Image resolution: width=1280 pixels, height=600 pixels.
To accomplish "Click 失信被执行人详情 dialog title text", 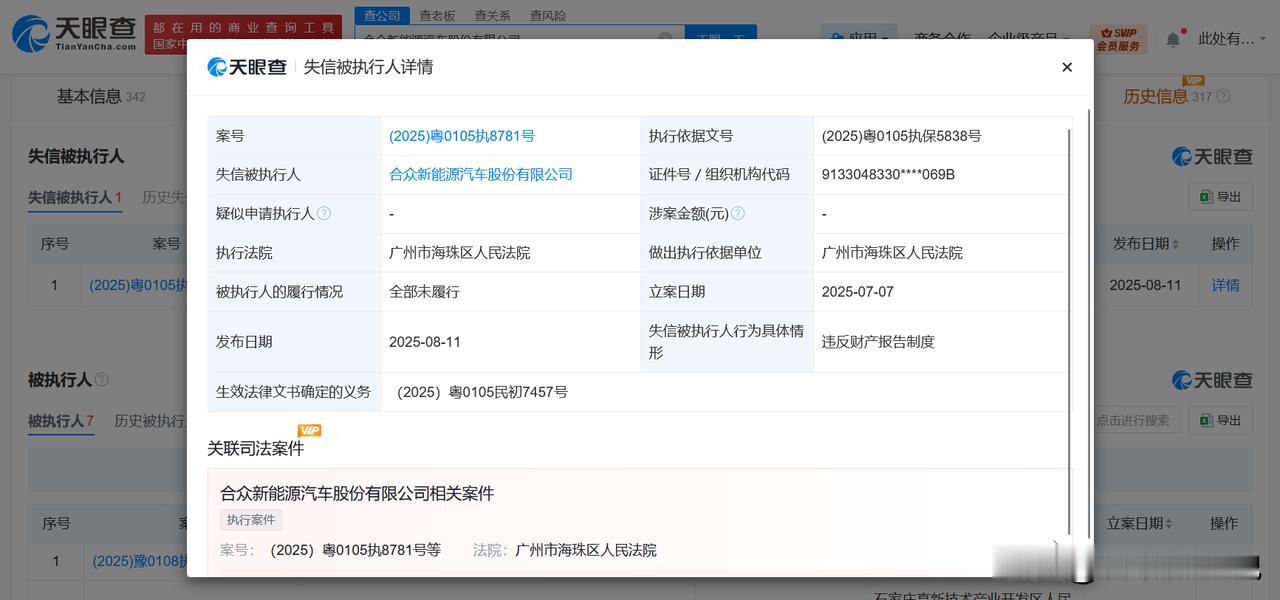I will 368,67.
